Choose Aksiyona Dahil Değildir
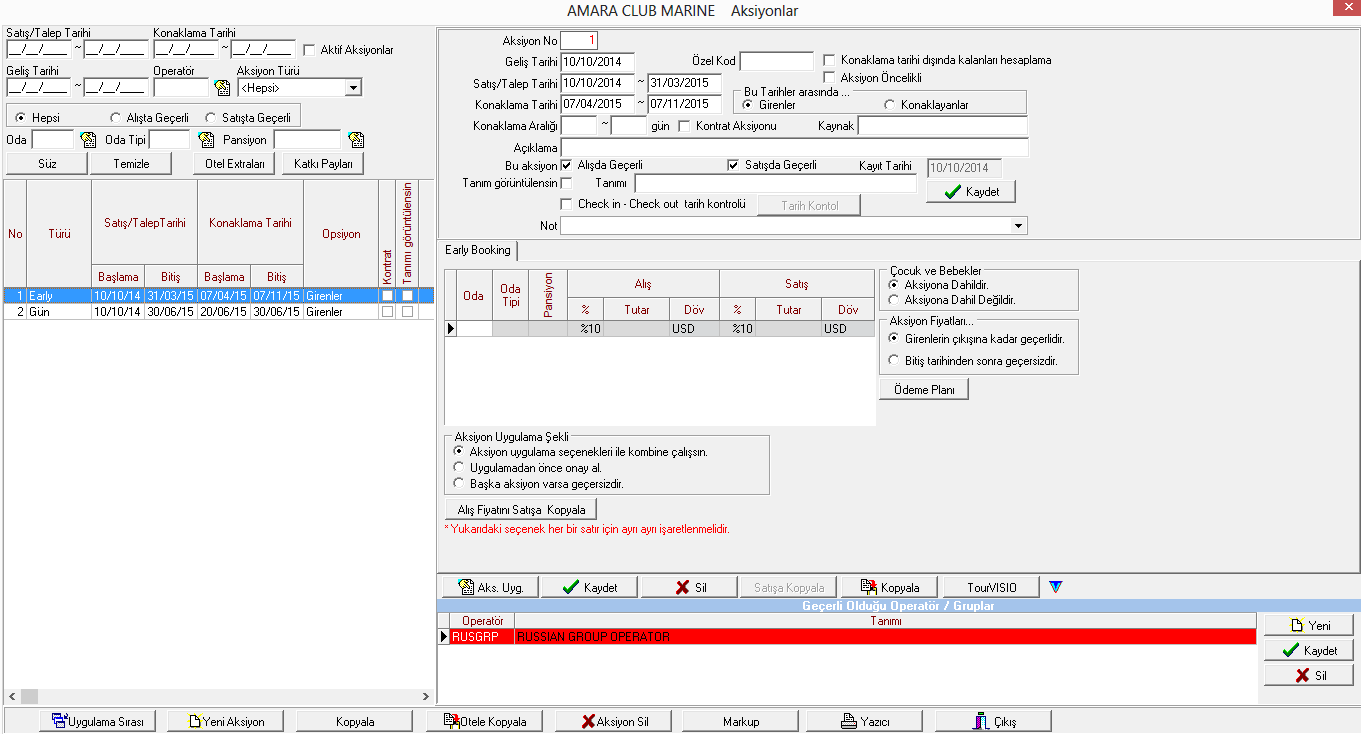Screen dimensions: 1361x734 tap(895, 299)
